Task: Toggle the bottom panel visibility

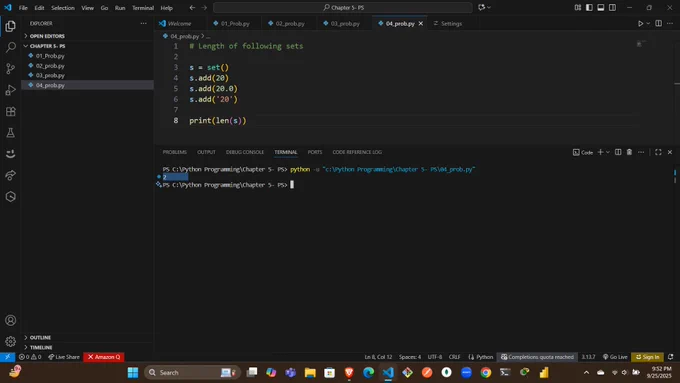Action: click(601, 8)
